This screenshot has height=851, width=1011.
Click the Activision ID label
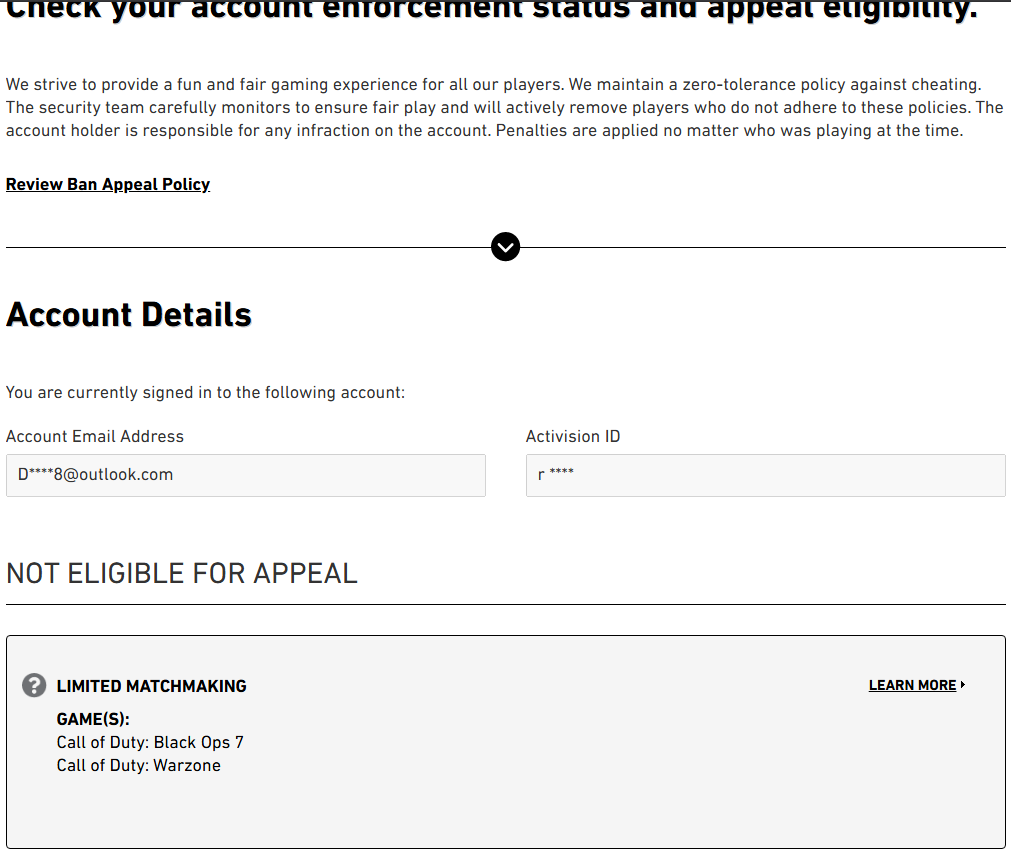(573, 436)
